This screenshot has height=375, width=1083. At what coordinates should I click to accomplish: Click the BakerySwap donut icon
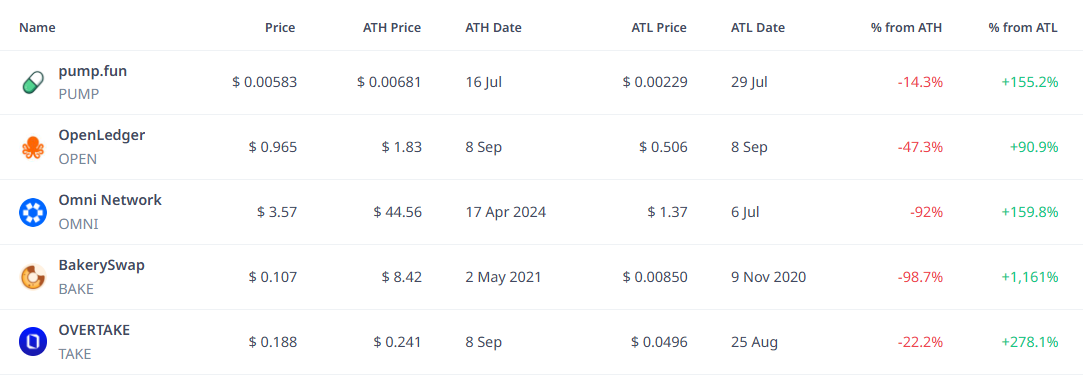point(32,278)
